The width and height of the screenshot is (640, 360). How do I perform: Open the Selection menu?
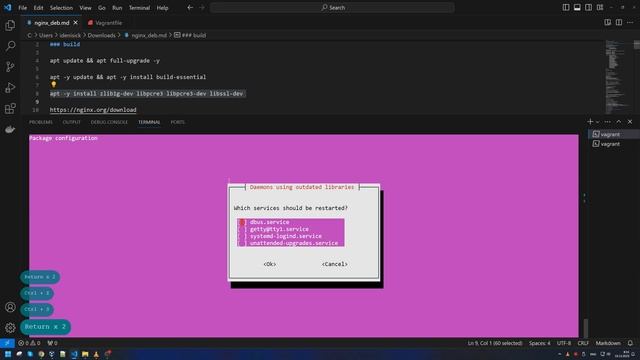click(x=61, y=8)
